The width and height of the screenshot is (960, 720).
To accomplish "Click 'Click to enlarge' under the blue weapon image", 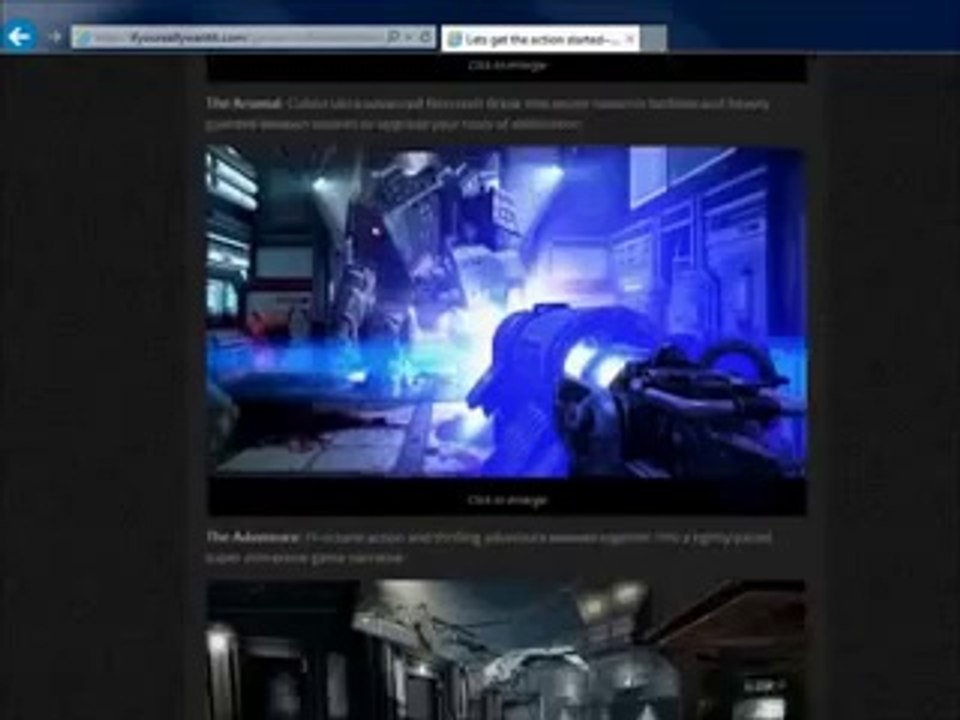I will click(507, 500).
